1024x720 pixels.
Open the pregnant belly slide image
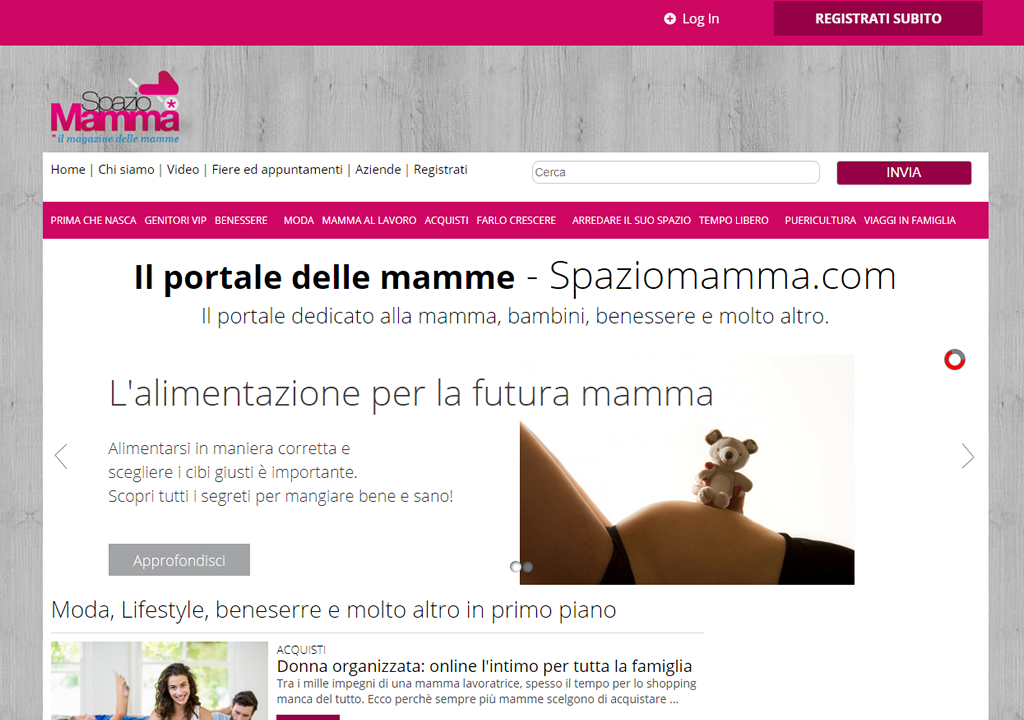click(687, 502)
